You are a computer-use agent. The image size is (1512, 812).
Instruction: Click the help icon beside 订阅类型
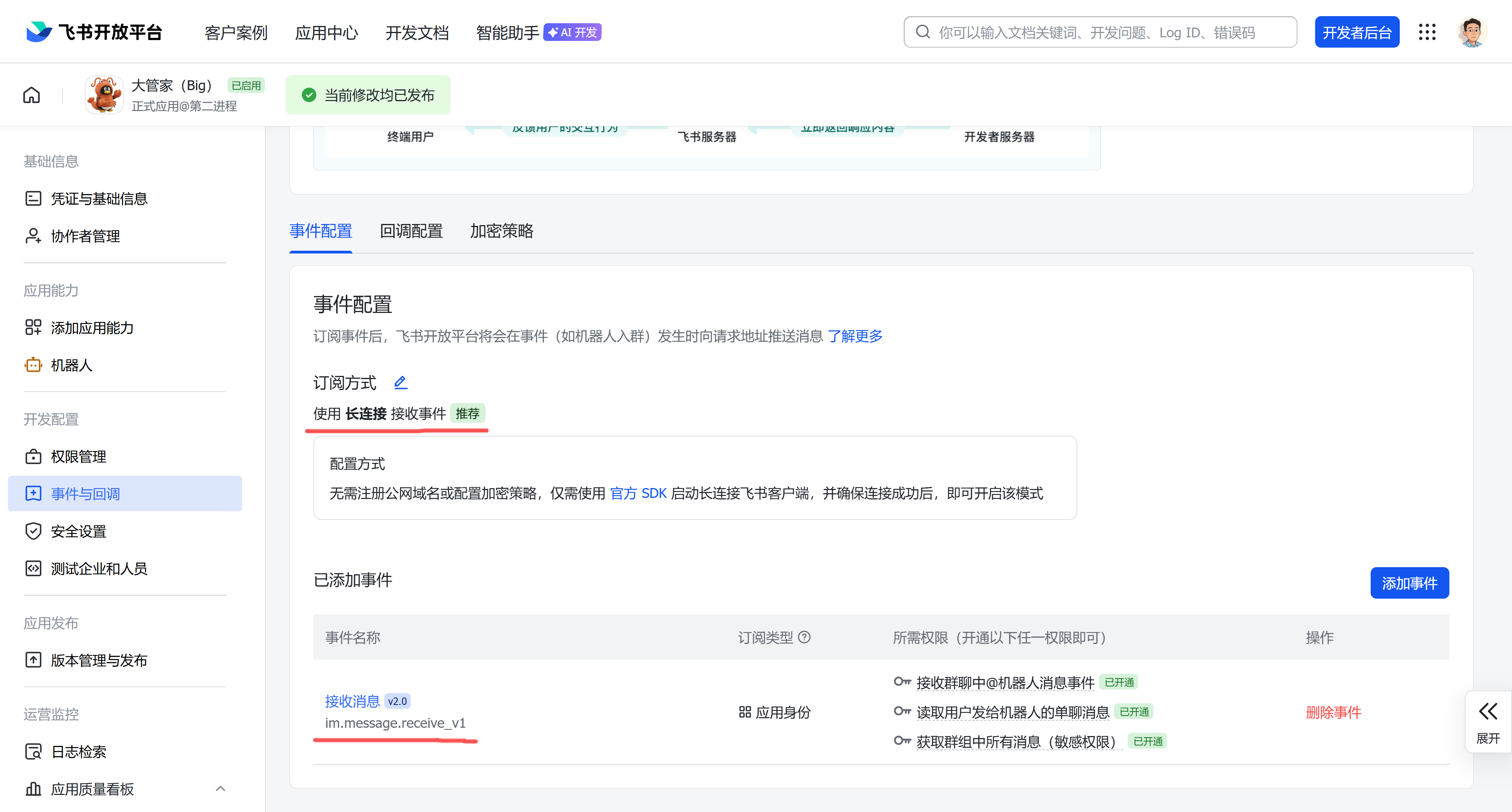coord(805,637)
